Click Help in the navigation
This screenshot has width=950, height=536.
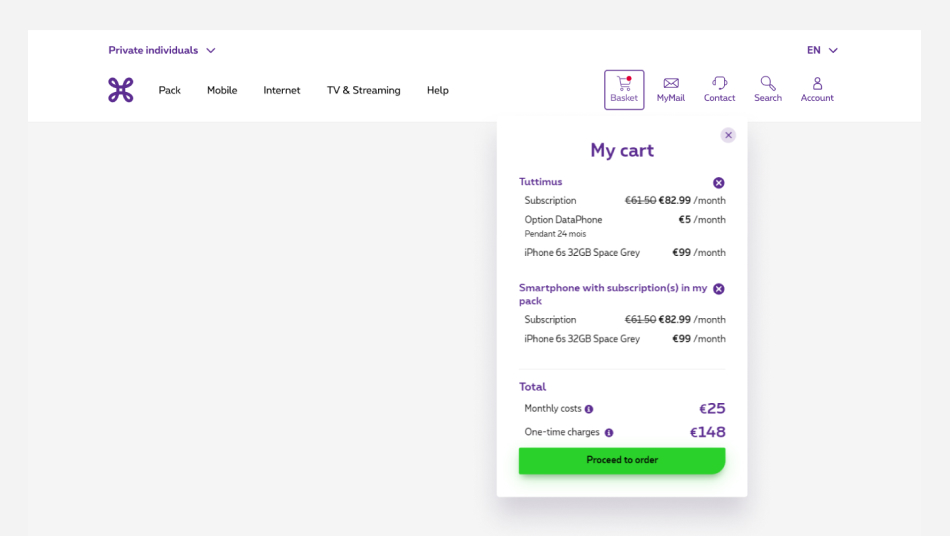(x=438, y=90)
